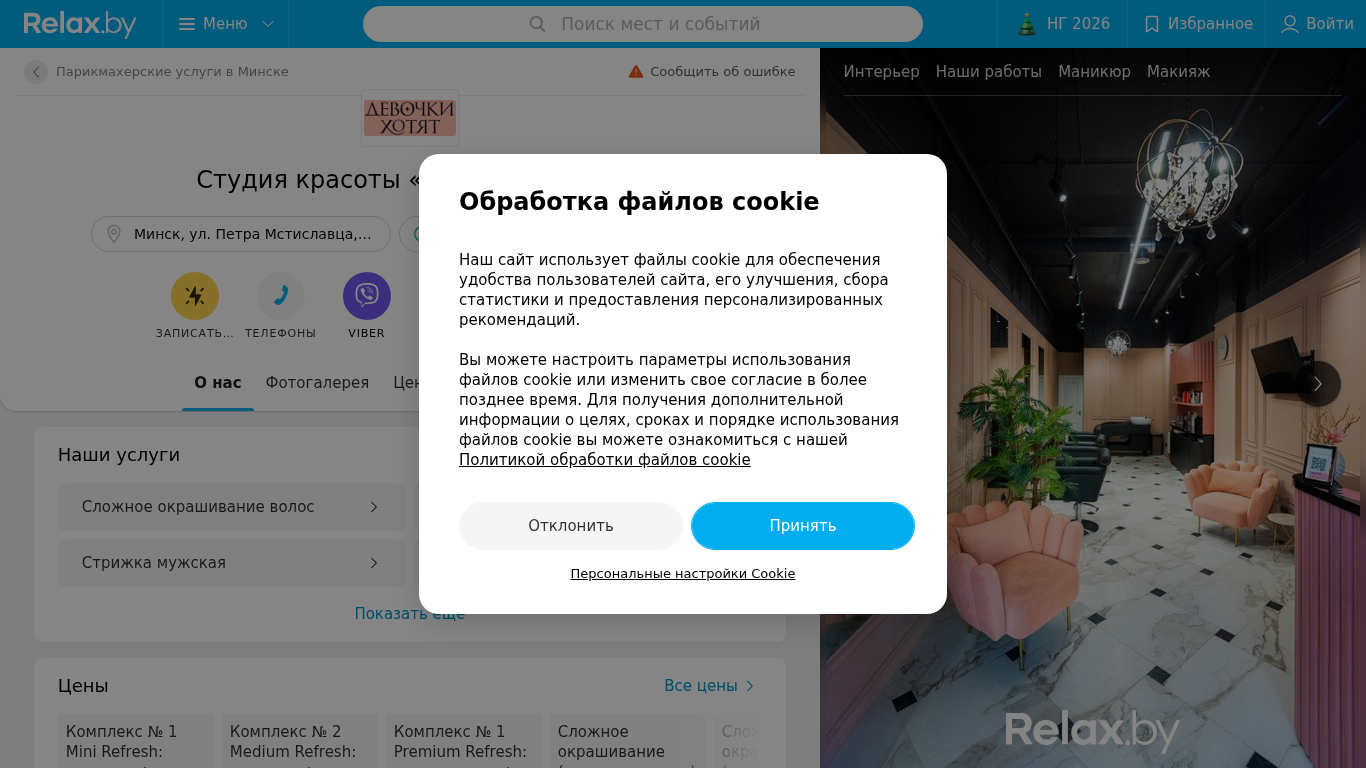
Task: Select the О нас tab
Action: point(218,383)
